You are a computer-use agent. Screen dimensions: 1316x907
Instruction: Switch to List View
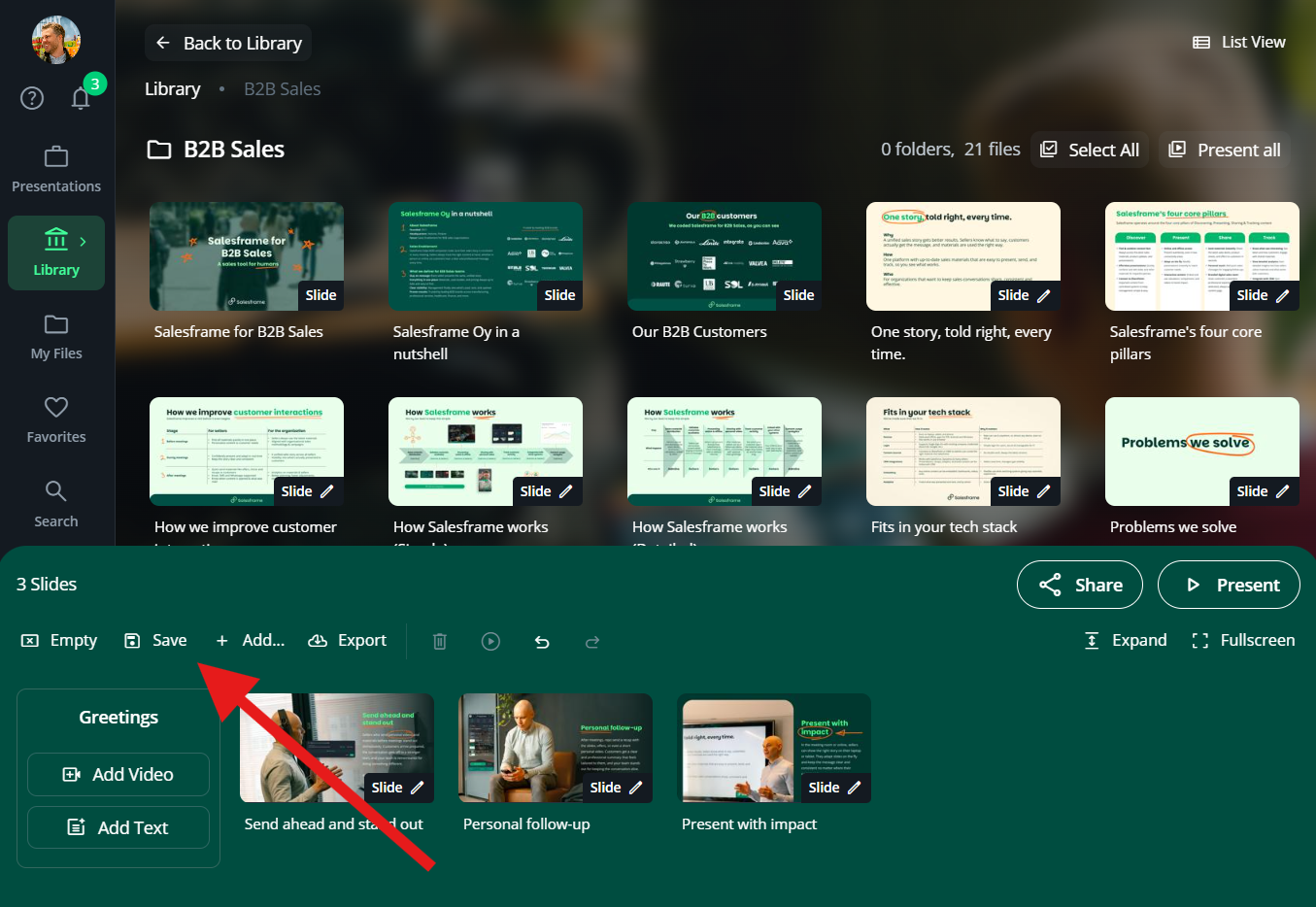1239,42
